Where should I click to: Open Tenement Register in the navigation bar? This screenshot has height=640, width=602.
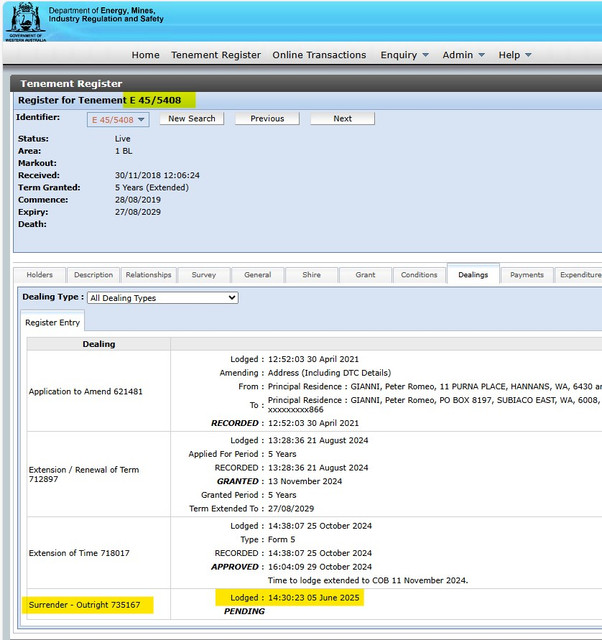pos(216,55)
